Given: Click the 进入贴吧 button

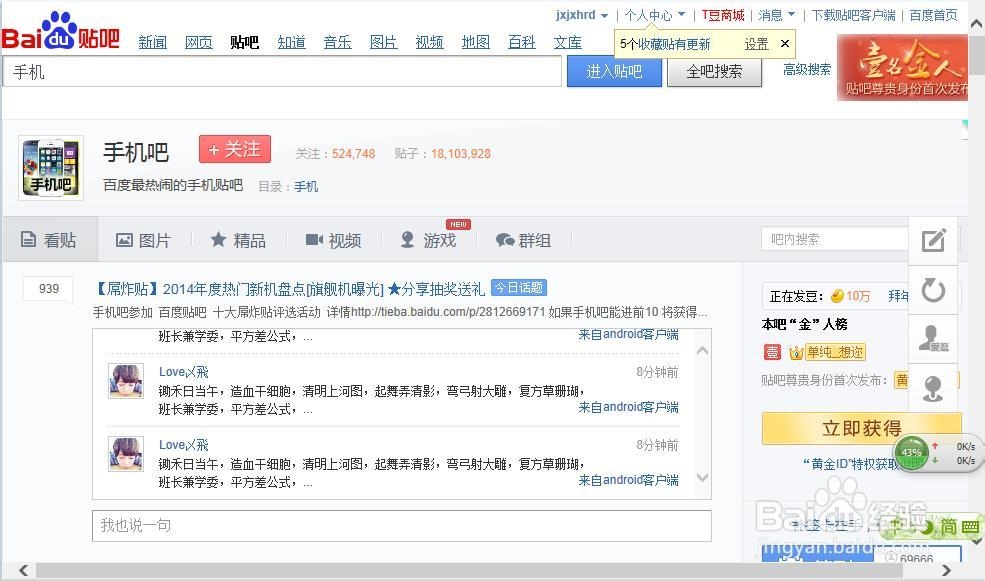Looking at the screenshot, I should tap(614, 71).
